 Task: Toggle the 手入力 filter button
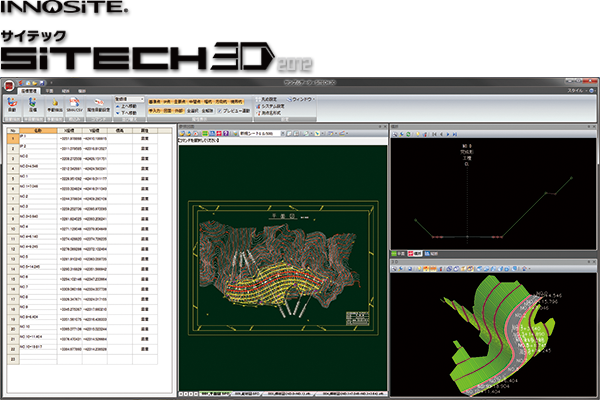[155, 108]
